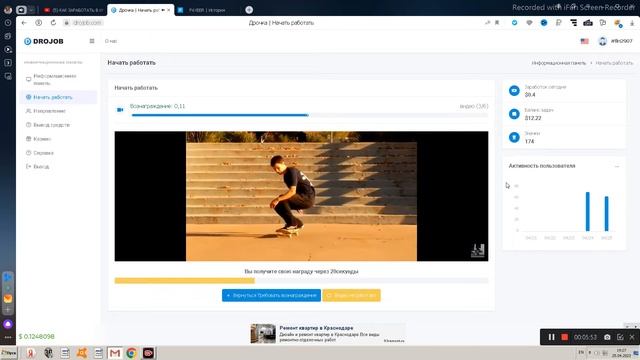Reload the page
The image size is (640, 360).
53,23
